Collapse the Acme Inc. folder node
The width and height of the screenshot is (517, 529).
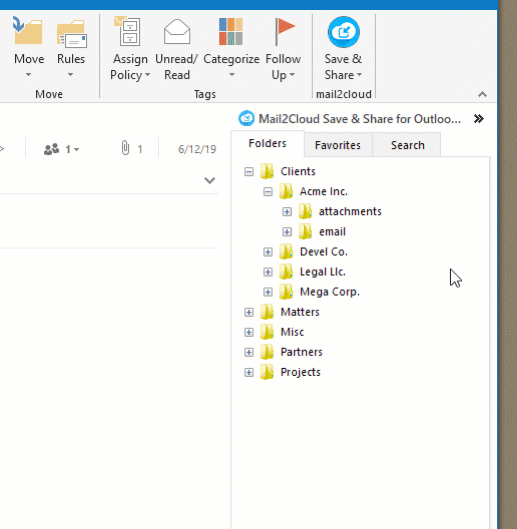(x=268, y=192)
